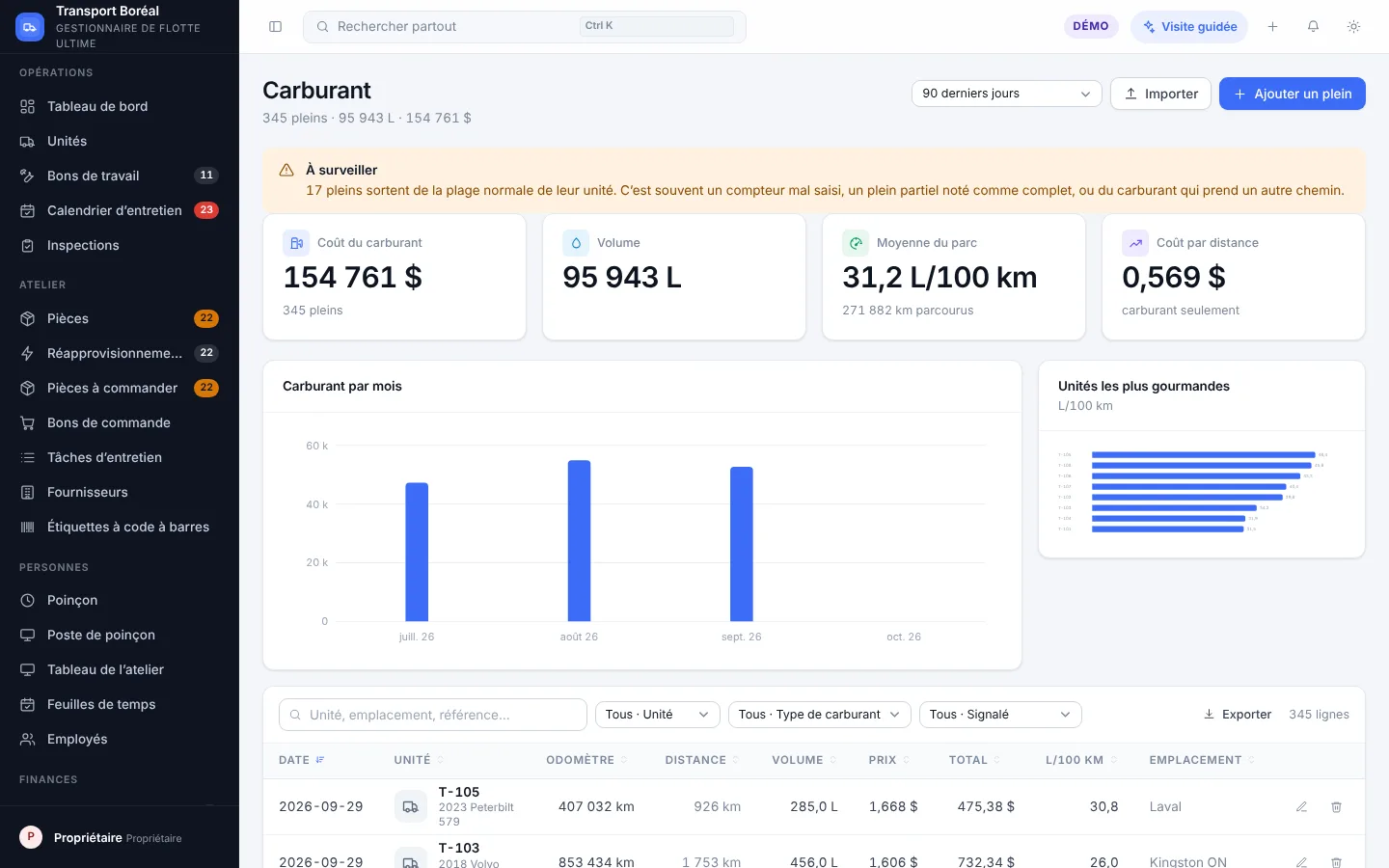Image resolution: width=1389 pixels, height=868 pixels.
Task: Click the juill. 26 bar in chart
Action: pyautogui.click(x=417, y=552)
